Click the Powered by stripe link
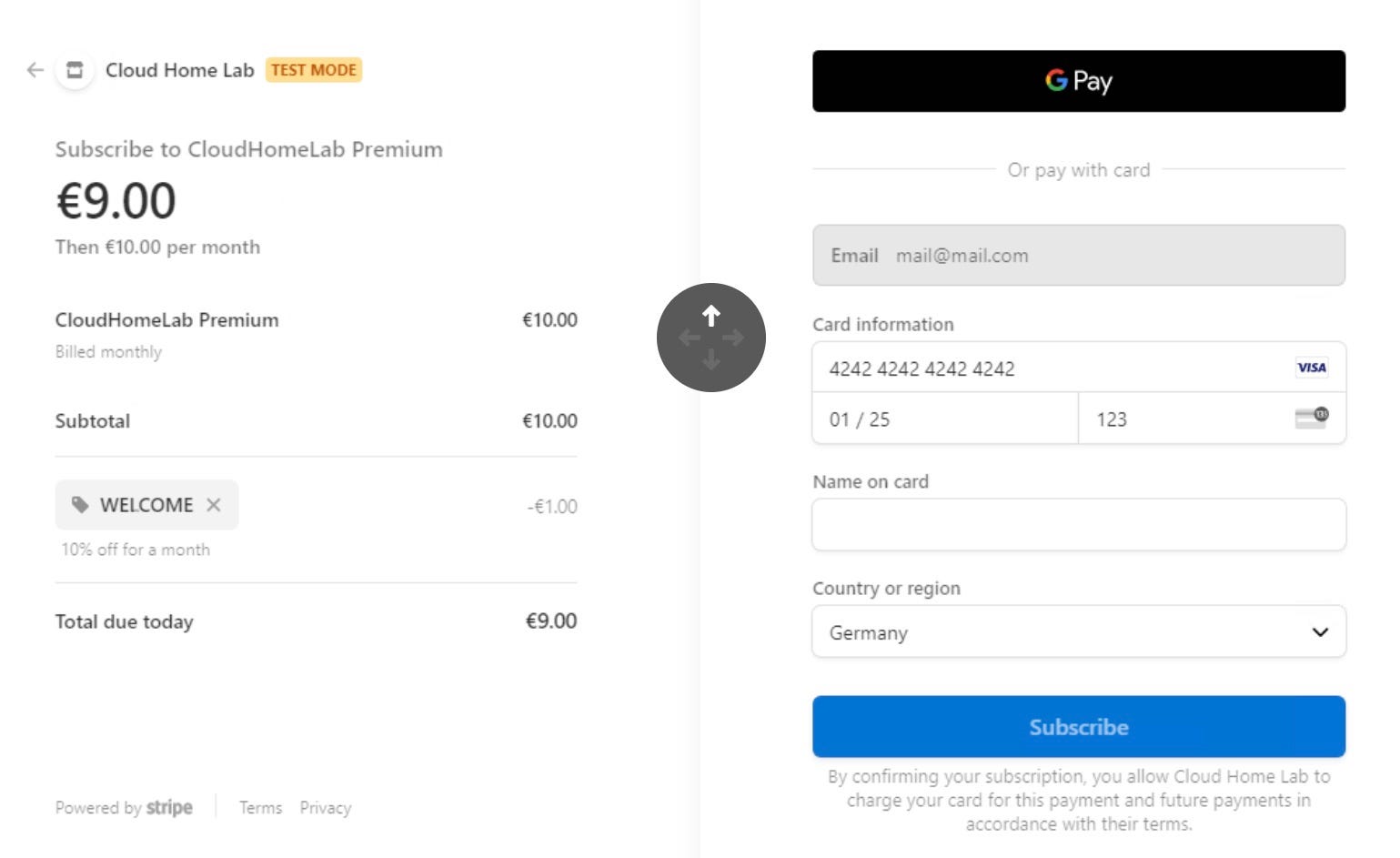 tap(124, 807)
